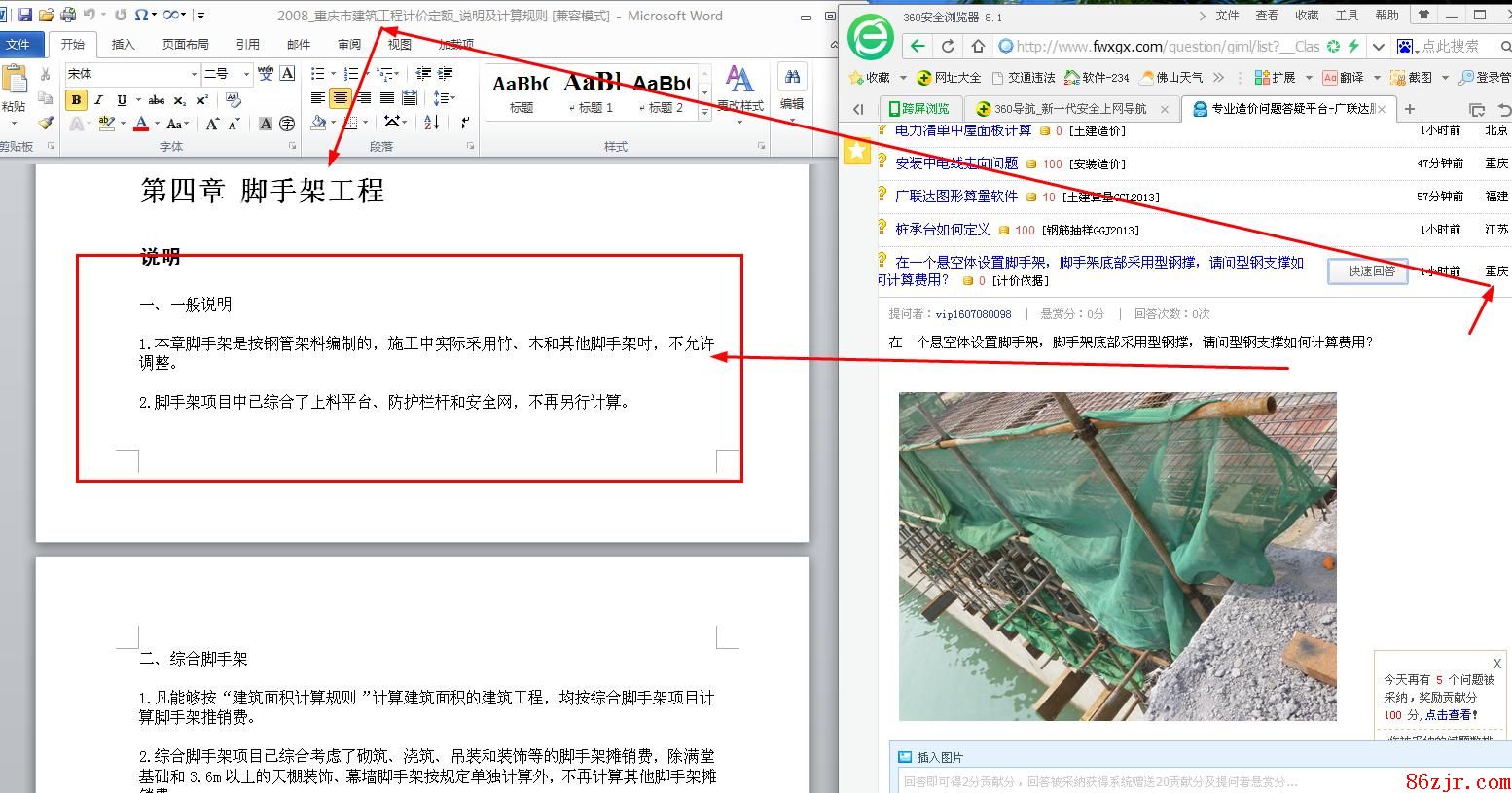Screen dimensions: 1512x793
Task: Click the Save icon in Word
Action: click(x=25, y=15)
